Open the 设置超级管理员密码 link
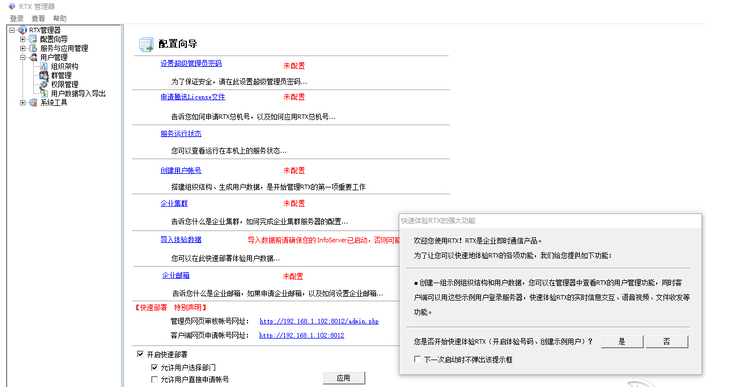The image size is (730, 387). coord(191,63)
